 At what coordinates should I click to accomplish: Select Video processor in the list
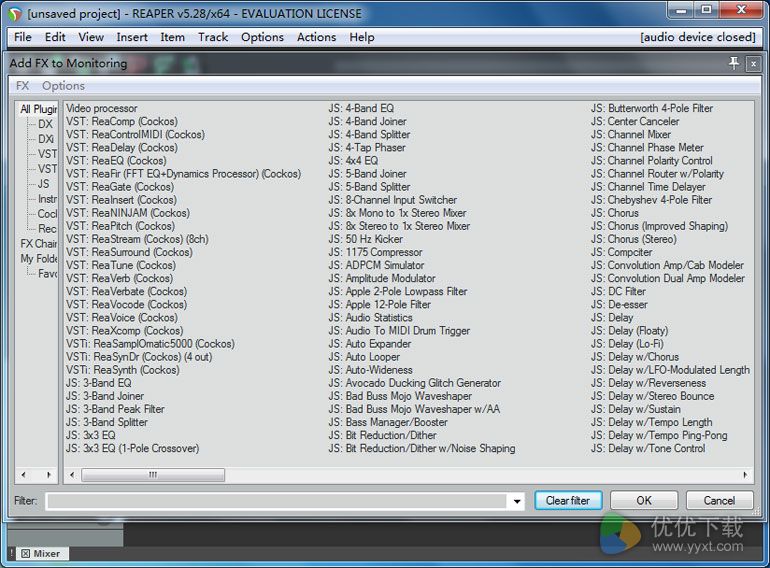tap(102, 108)
